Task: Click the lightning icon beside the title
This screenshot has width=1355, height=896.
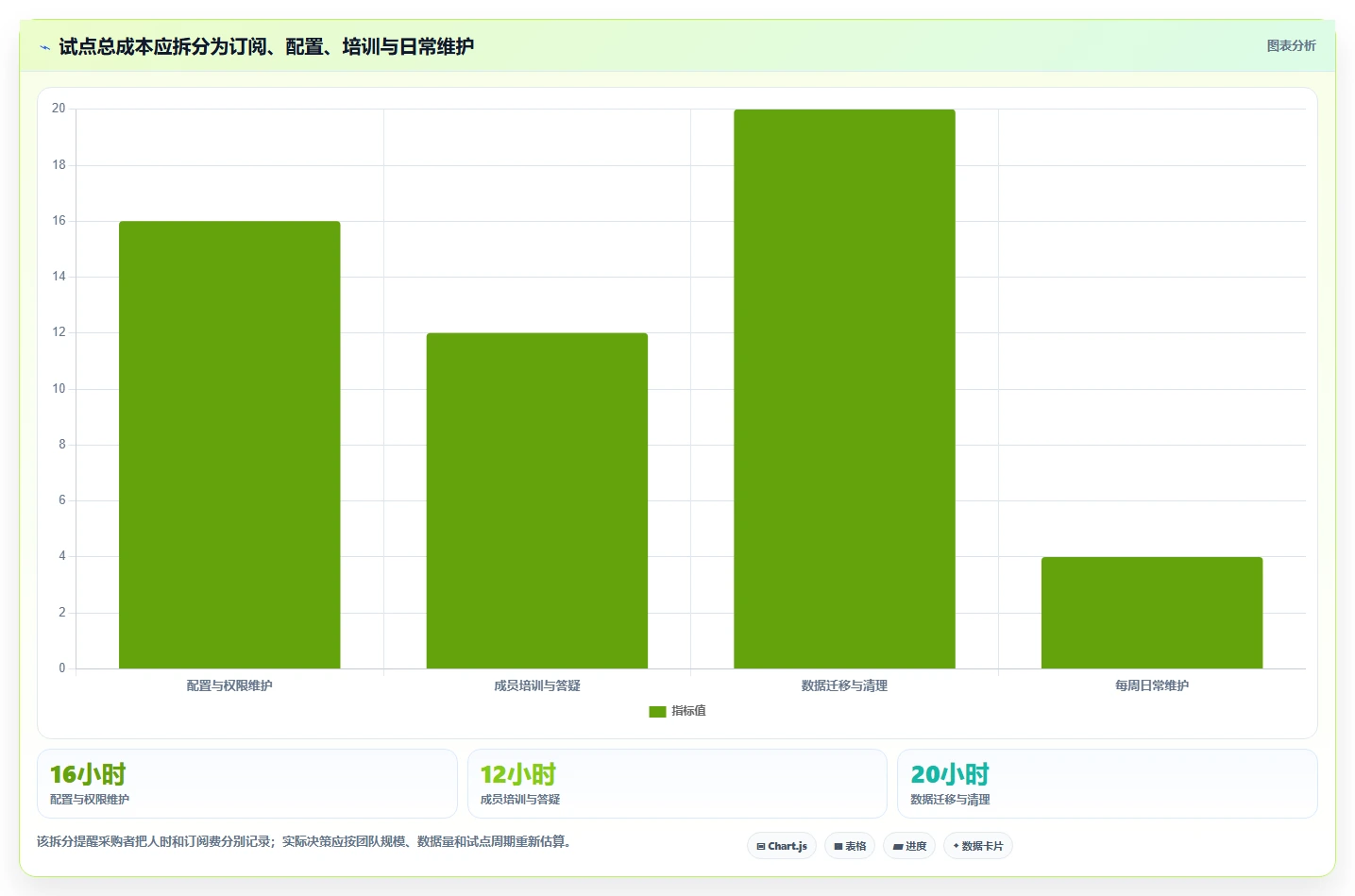Action: coord(44,47)
